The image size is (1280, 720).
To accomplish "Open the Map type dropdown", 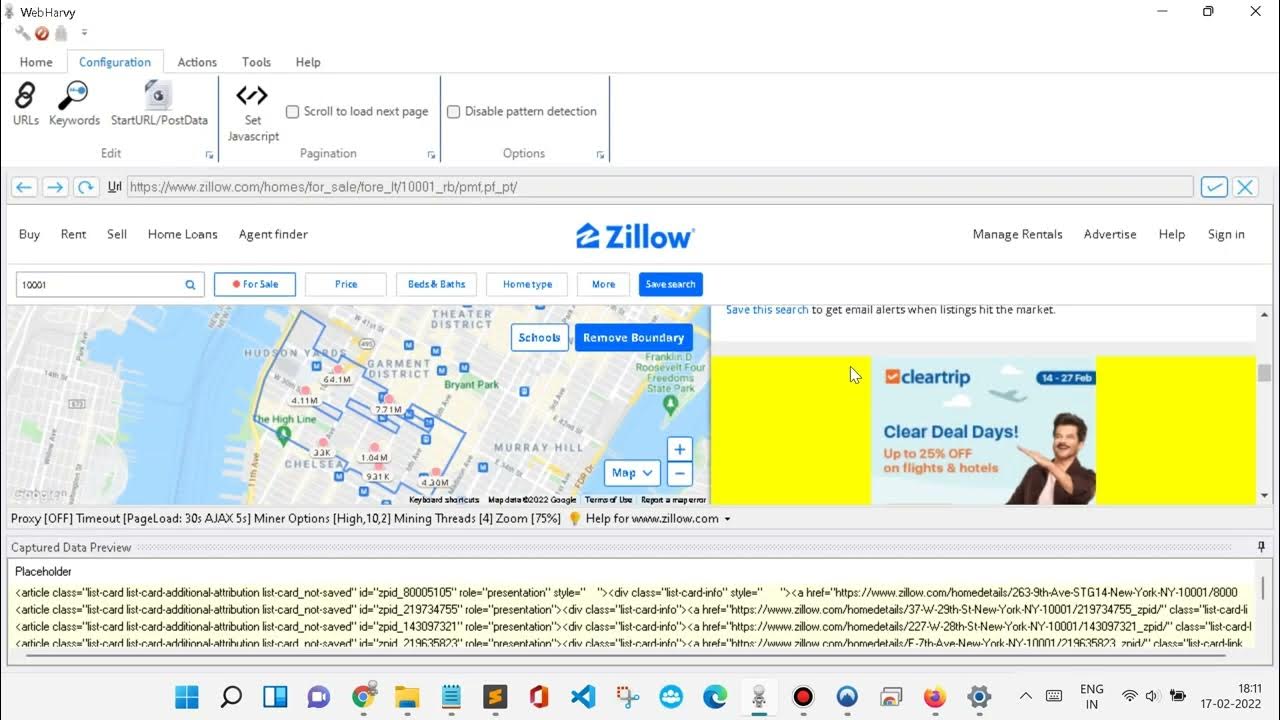I will click(x=632, y=473).
